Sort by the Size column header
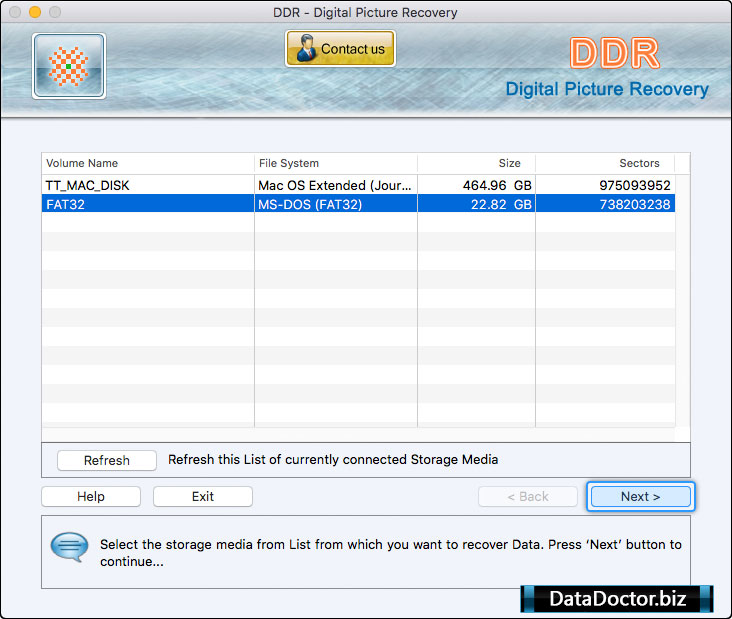This screenshot has width=732, height=619. click(477, 163)
